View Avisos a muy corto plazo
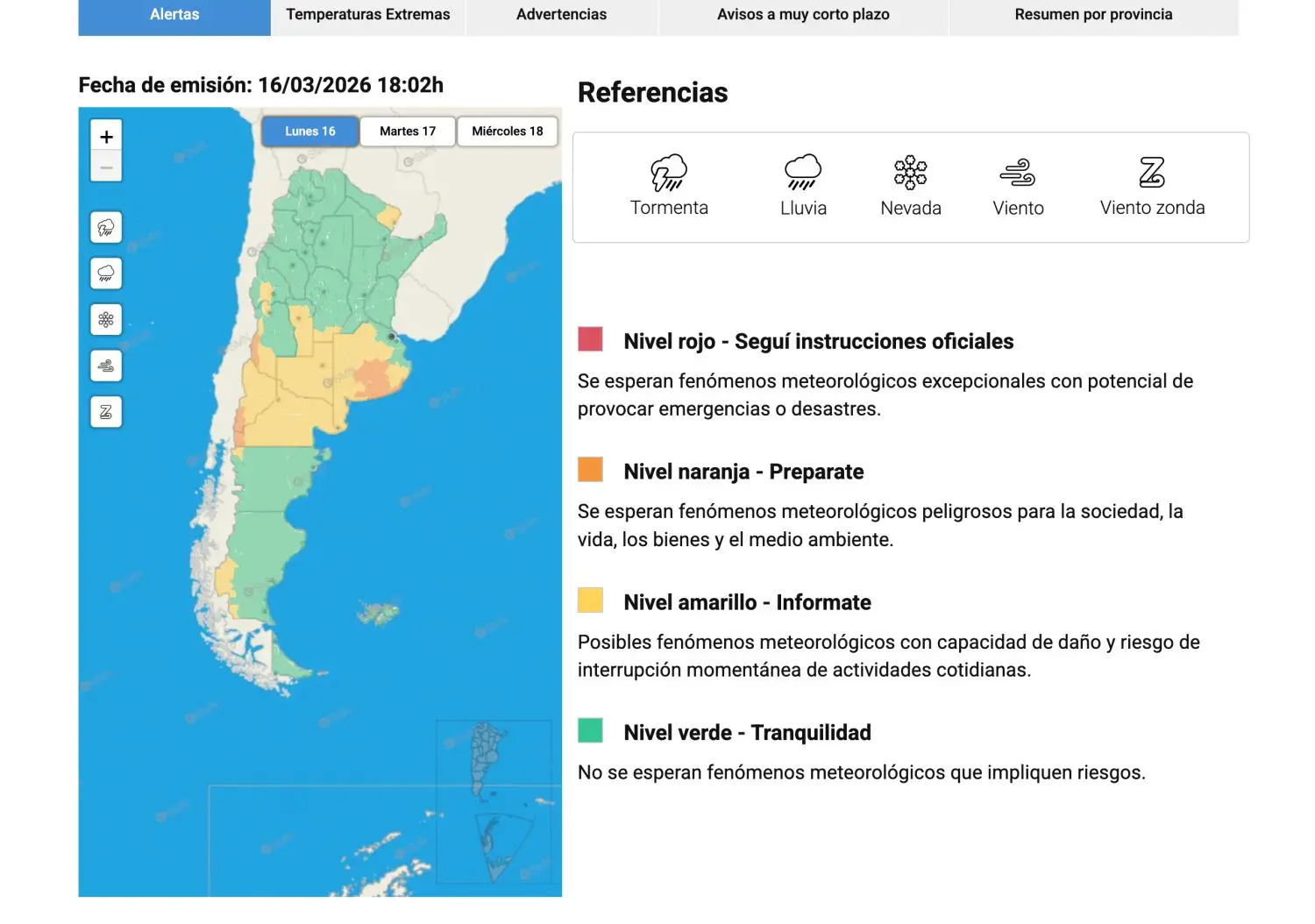The height and width of the screenshot is (924, 1315). (x=803, y=15)
